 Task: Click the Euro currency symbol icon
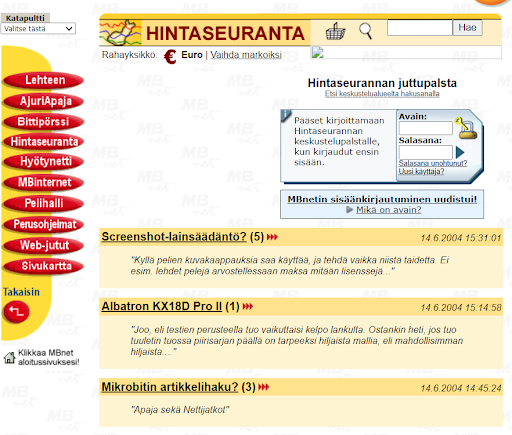pos(170,56)
